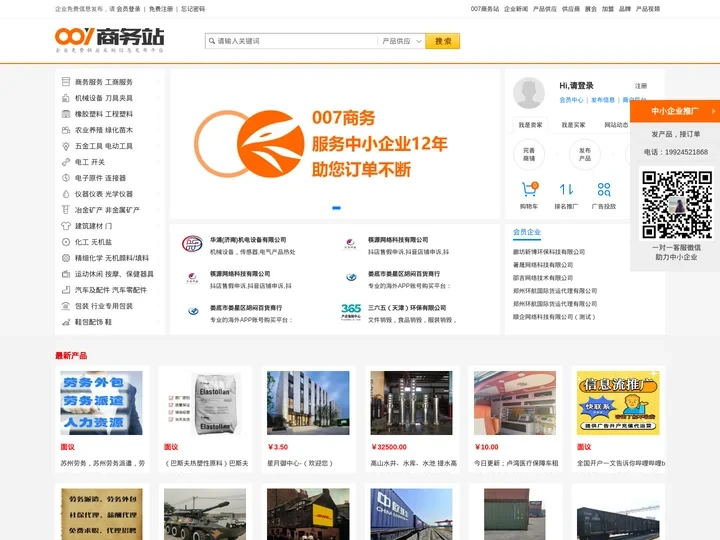The image size is (720, 540).
Task: Switch to the 我是买家 tab
Action: click(573, 125)
